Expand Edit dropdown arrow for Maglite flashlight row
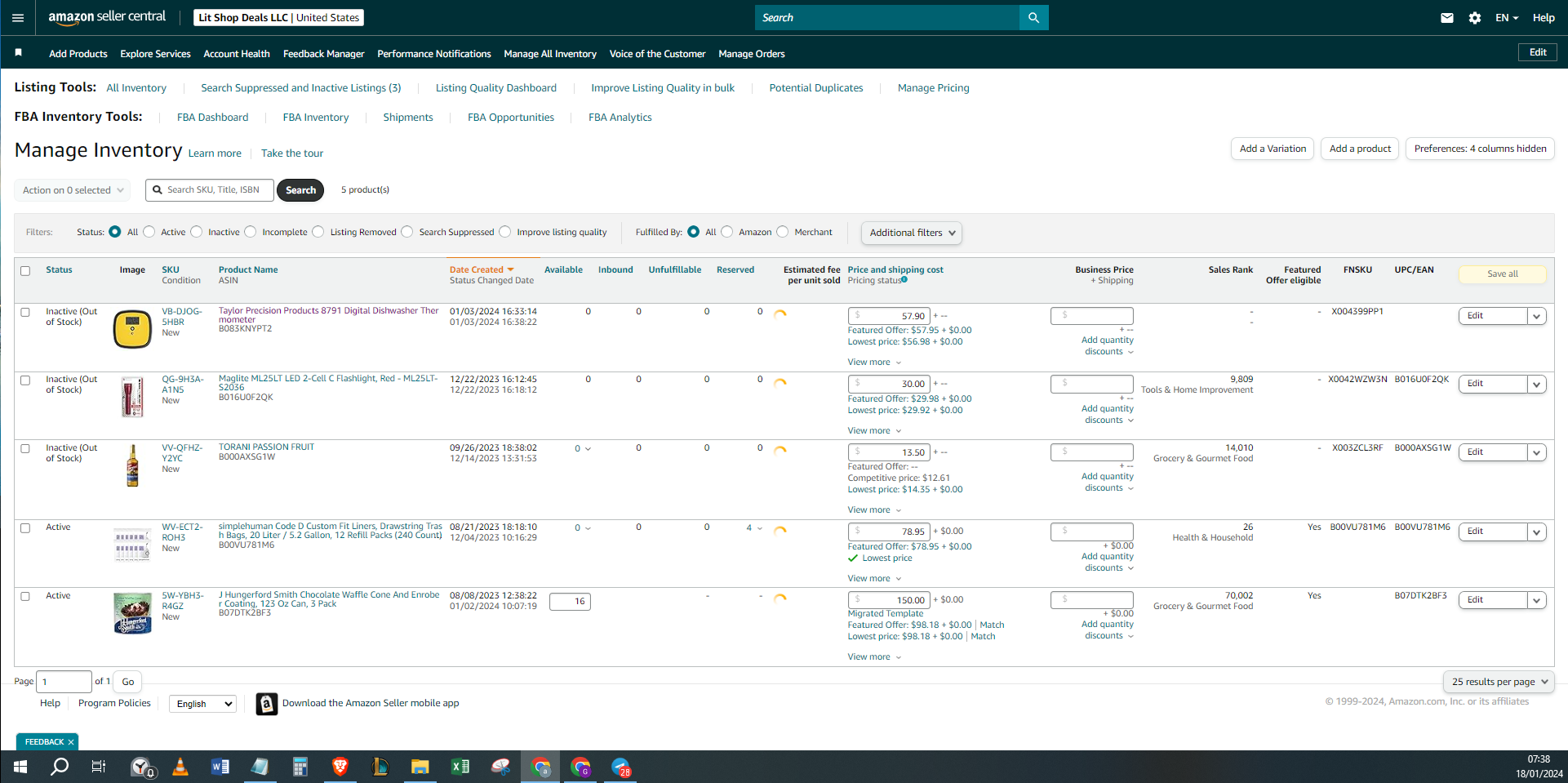The width and height of the screenshot is (1568, 783). tap(1537, 384)
